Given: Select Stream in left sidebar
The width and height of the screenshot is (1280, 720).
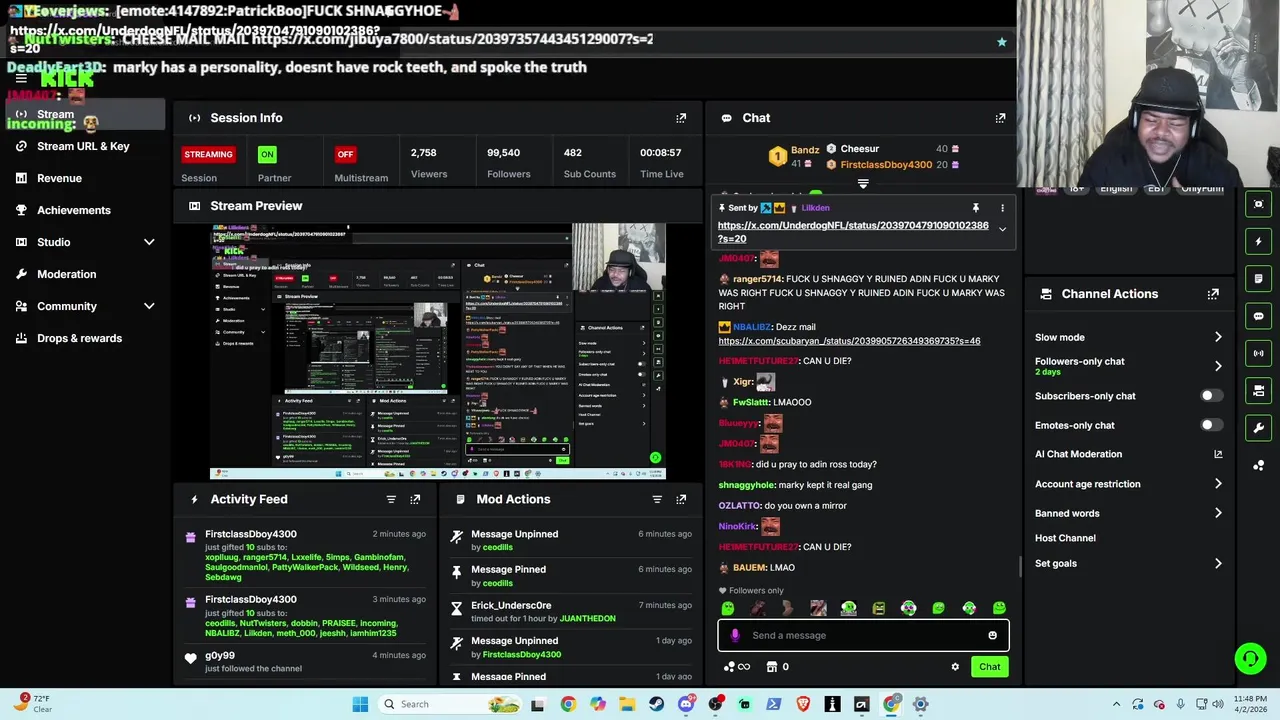Looking at the screenshot, I should 83,114.
